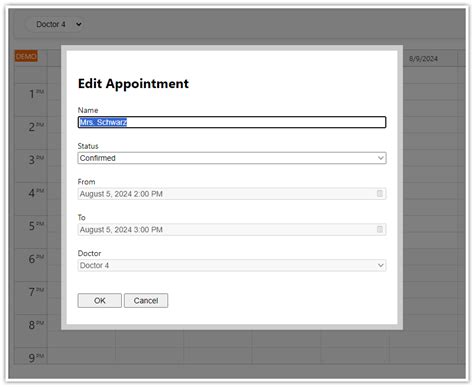This screenshot has height=387, width=474.
Task: Cancel the Edit Appointment dialog
Action: pos(146,301)
